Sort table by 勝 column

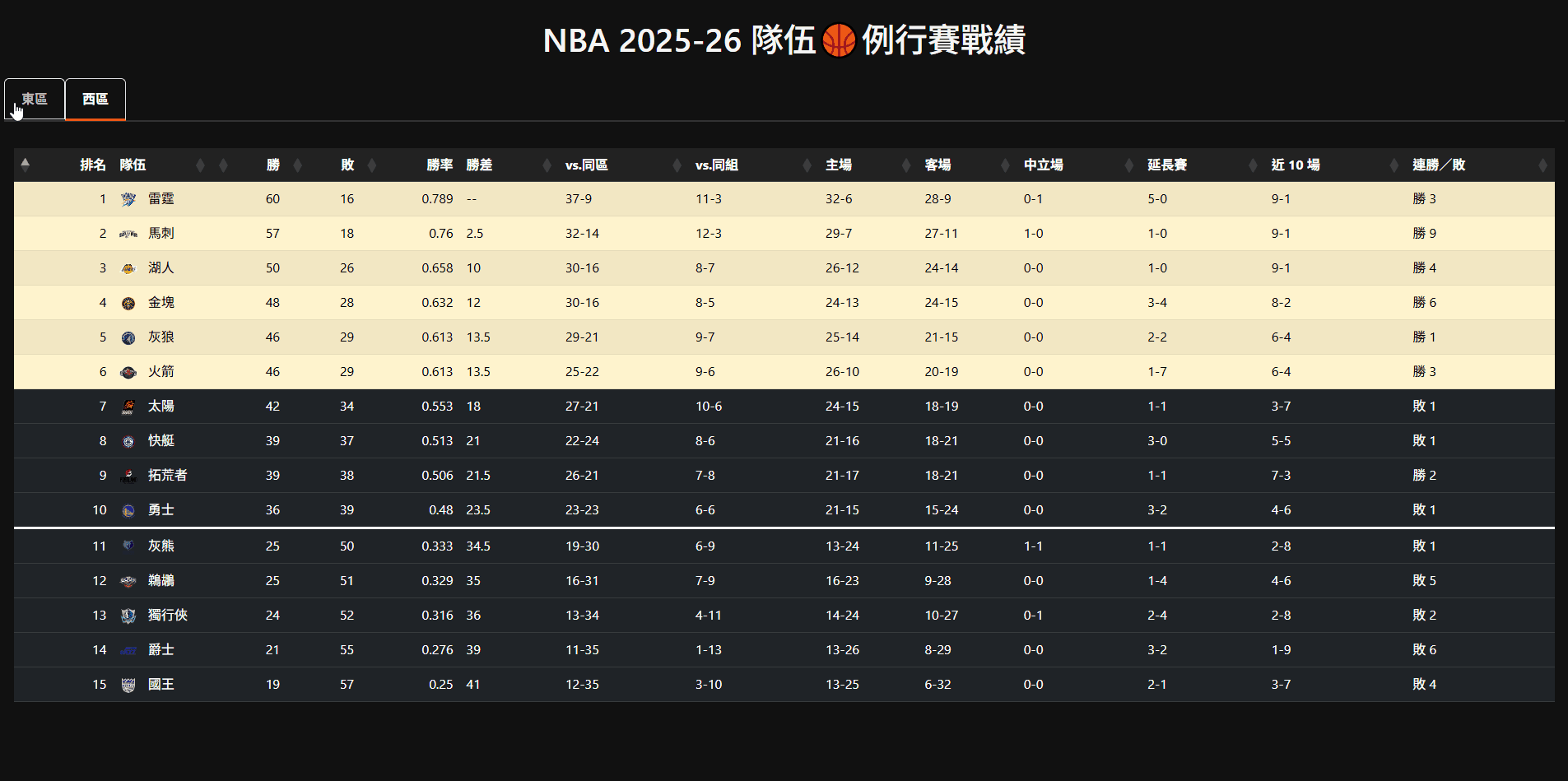click(272, 165)
